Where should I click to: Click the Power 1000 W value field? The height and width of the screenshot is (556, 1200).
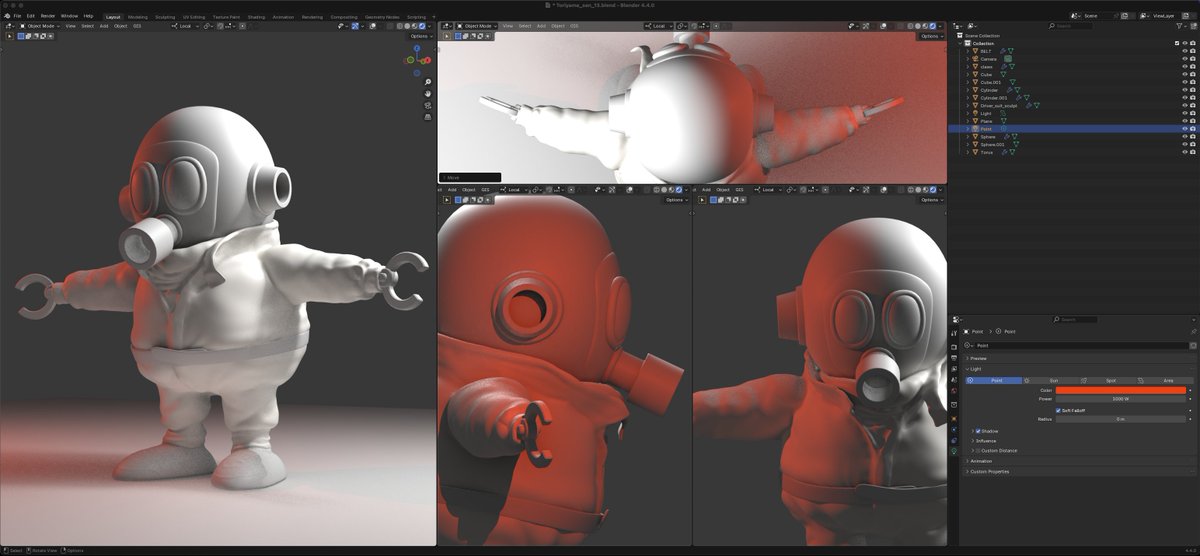[1121, 399]
